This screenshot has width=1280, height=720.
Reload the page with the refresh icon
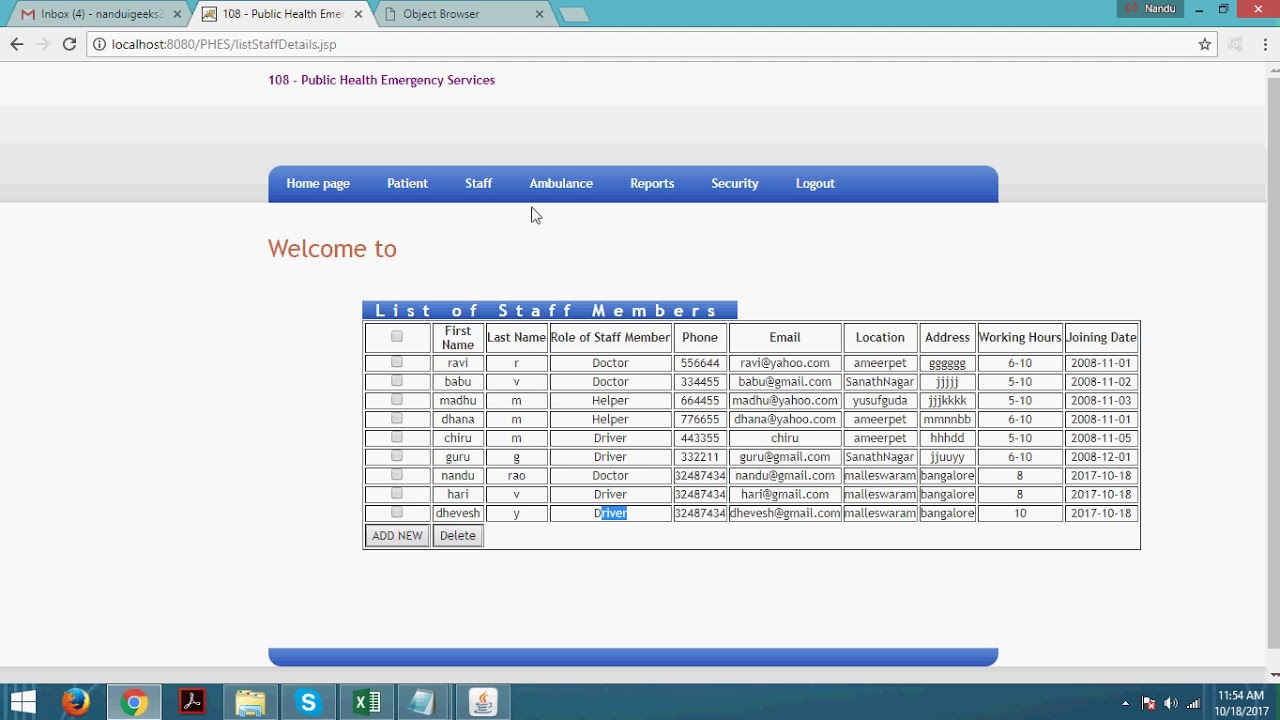click(x=69, y=44)
